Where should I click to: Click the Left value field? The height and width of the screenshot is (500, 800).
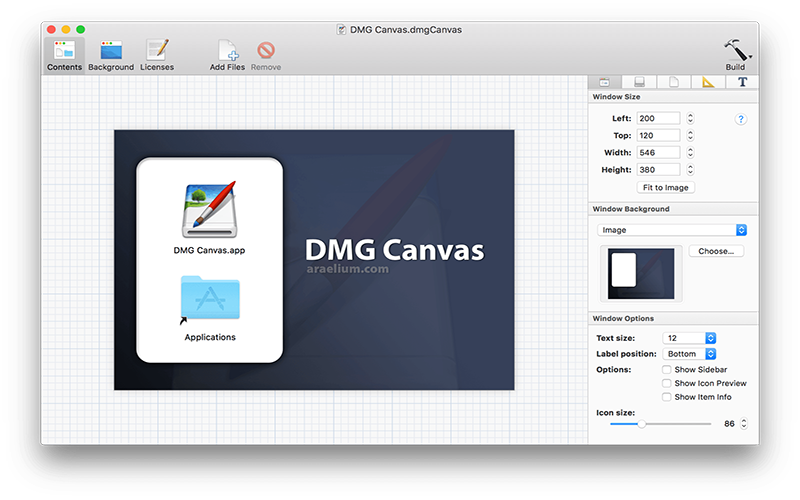tap(658, 118)
